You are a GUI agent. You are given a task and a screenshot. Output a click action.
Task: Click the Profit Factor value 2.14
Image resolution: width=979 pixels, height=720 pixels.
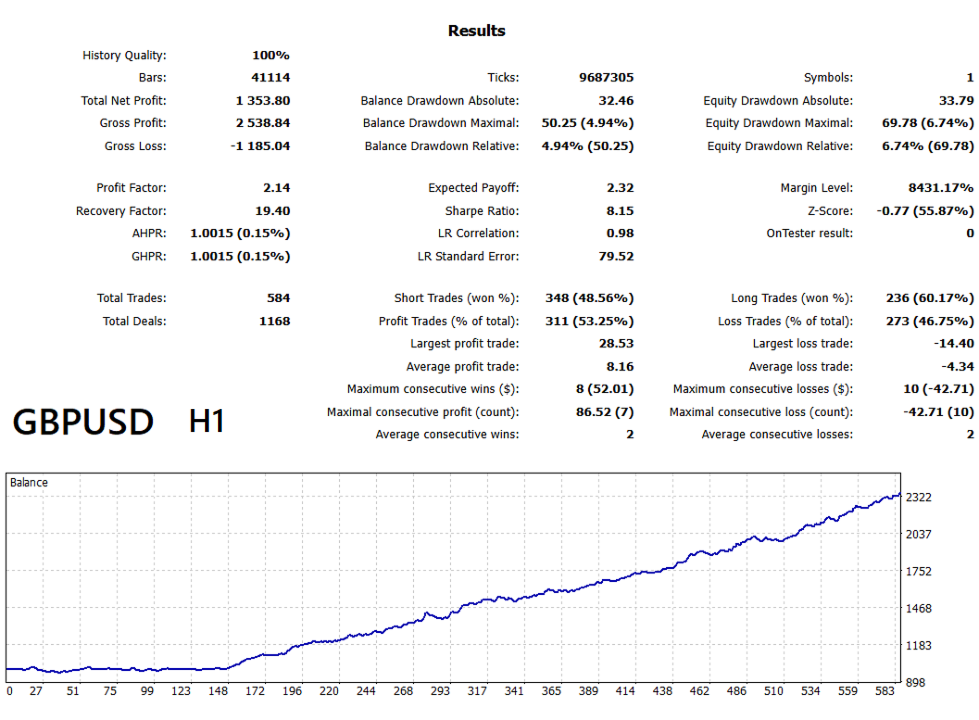point(277,188)
